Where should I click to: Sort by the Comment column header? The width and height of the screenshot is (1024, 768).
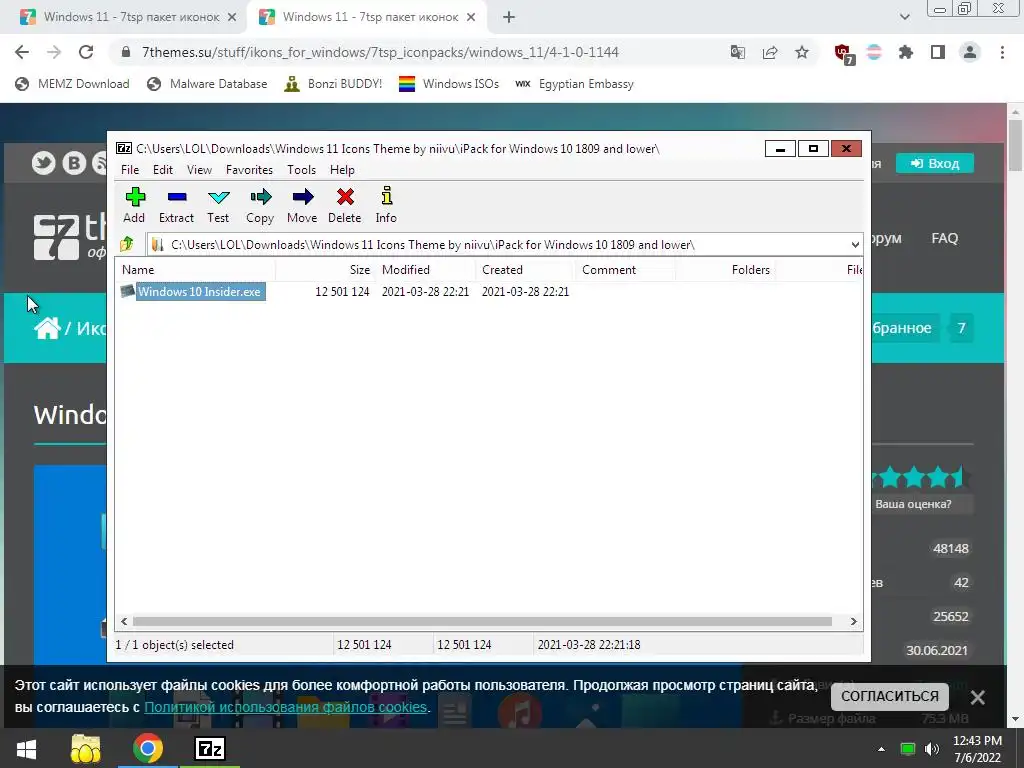click(x=625, y=270)
